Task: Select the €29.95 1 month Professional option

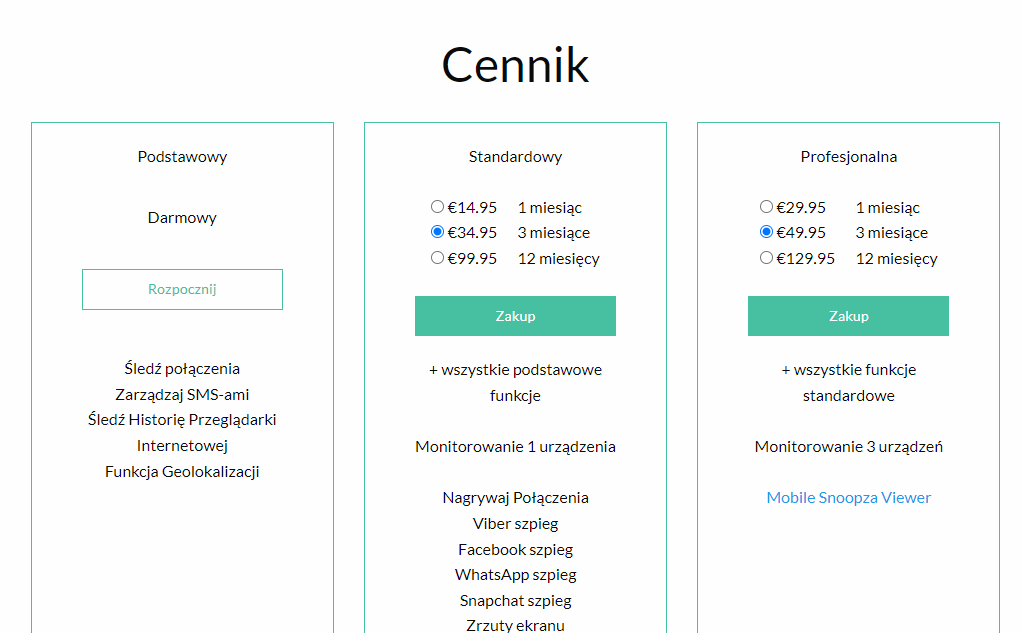Action: click(766, 207)
